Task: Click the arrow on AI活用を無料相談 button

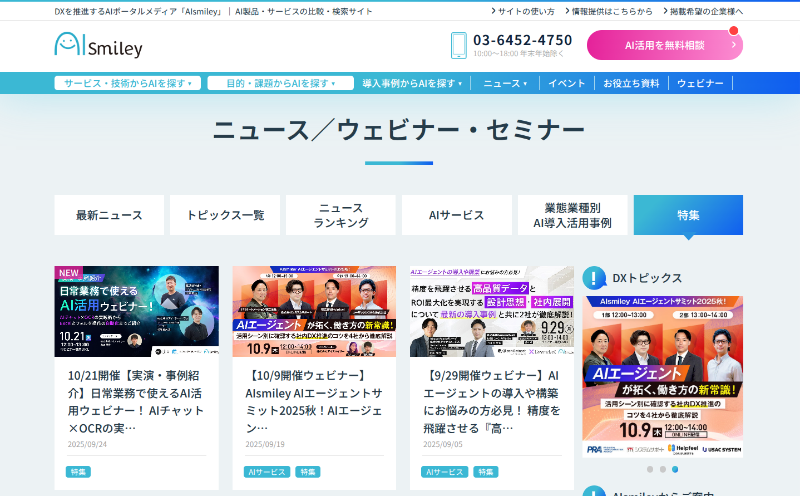Action: (734, 45)
